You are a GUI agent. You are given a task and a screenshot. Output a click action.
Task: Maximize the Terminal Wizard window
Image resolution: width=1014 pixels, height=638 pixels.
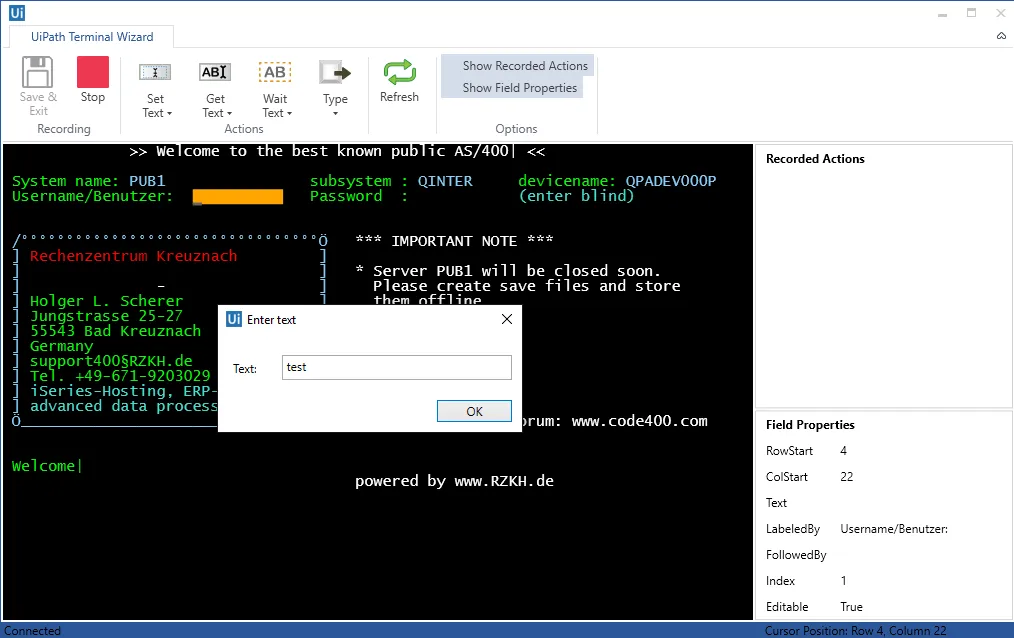[971, 13]
